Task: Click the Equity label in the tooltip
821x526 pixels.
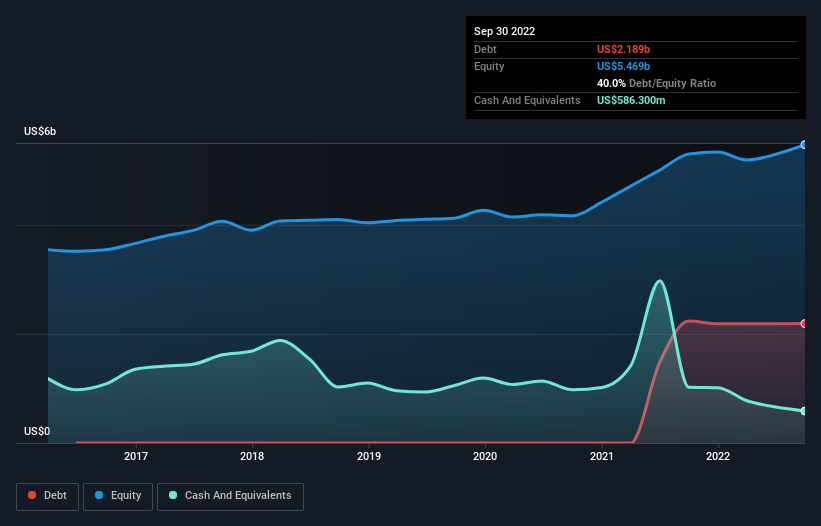Action: click(x=489, y=66)
